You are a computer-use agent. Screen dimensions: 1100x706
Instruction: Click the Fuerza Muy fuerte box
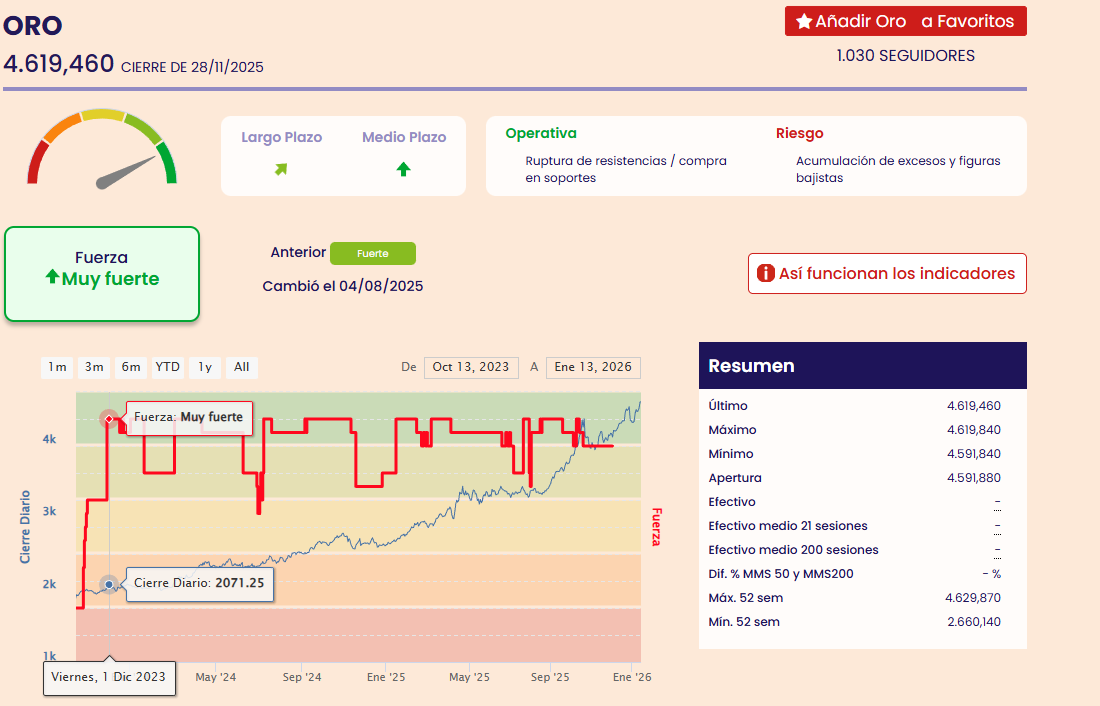(x=102, y=274)
